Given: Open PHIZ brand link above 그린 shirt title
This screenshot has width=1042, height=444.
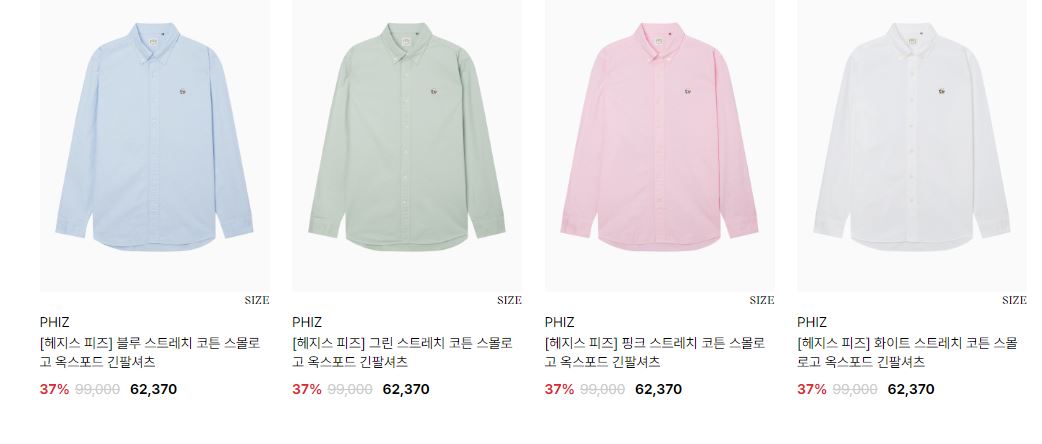Looking at the screenshot, I should [x=307, y=322].
